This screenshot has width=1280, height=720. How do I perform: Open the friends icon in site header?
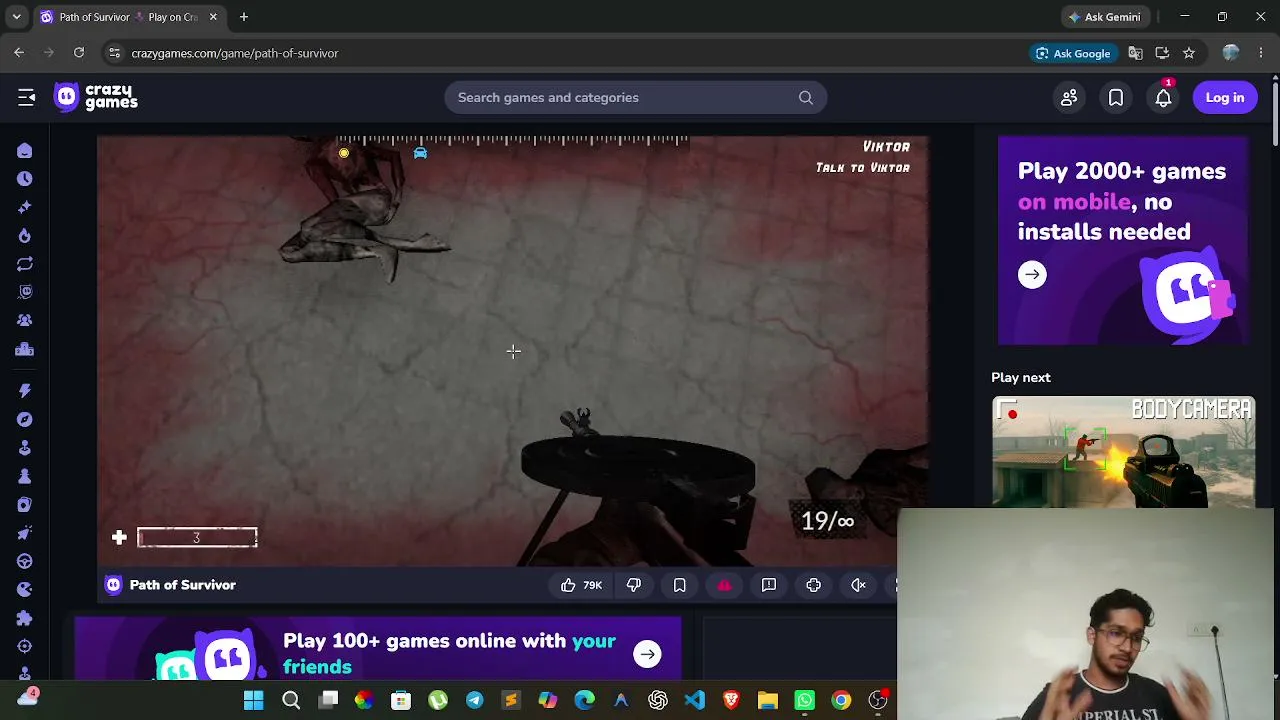coord(1069,97)
